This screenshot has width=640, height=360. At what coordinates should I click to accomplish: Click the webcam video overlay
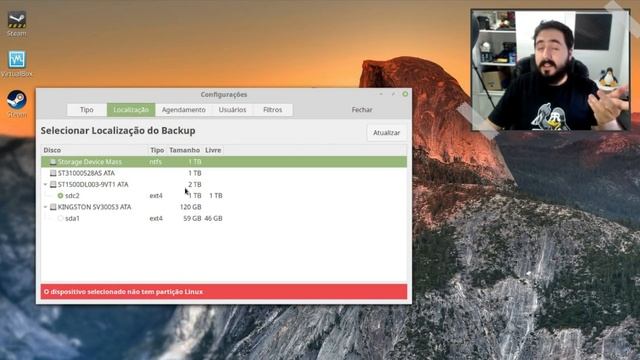tap(550, 70)
